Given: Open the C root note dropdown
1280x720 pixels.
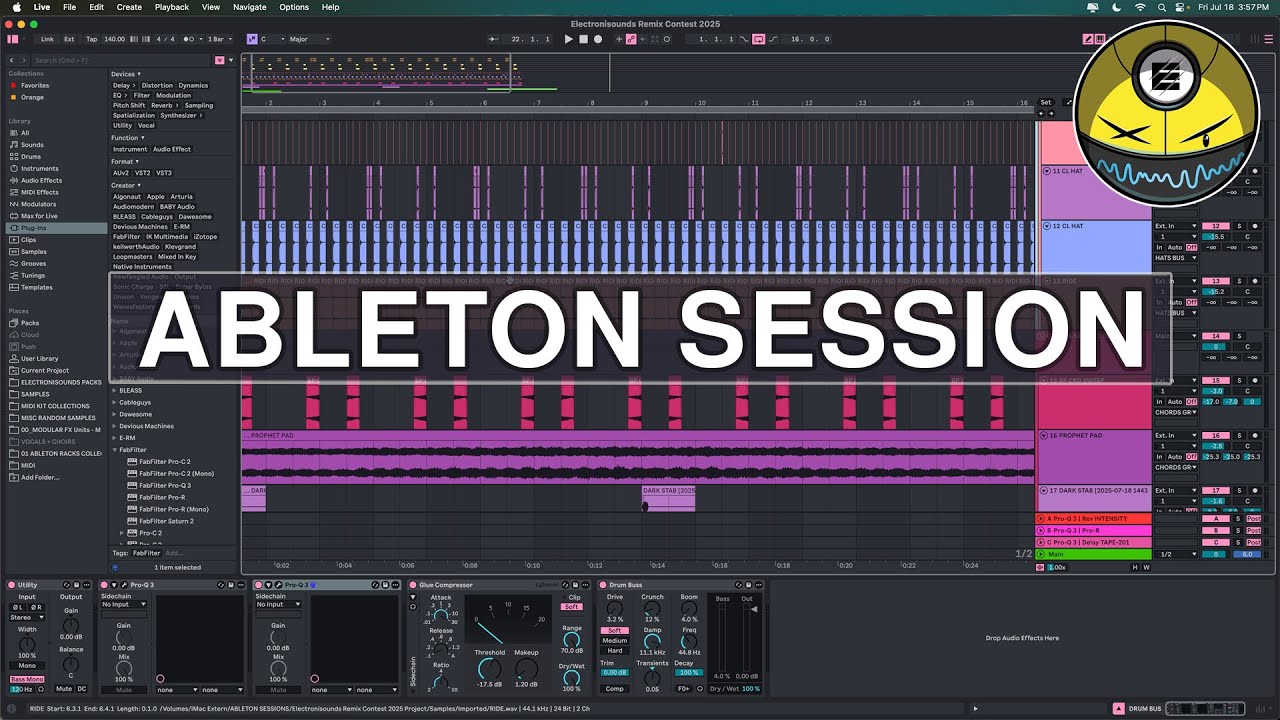Looking at the screenshot, I should 271,39.
